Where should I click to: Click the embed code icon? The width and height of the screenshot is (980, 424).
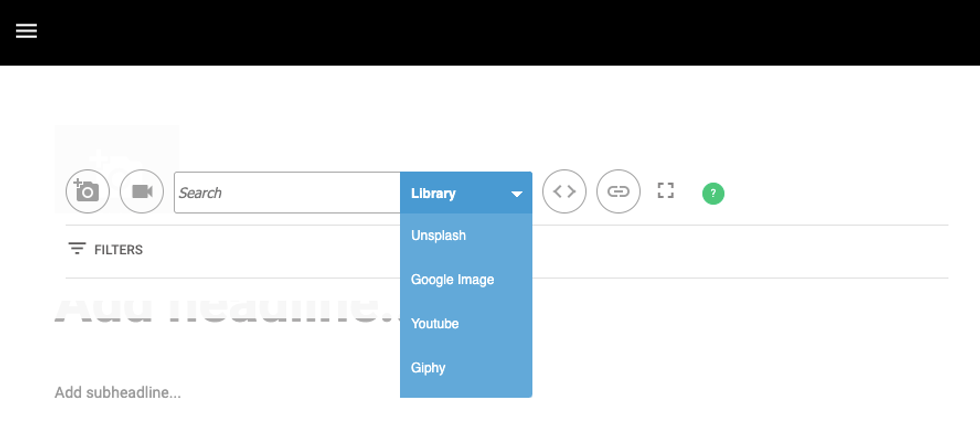[x=564, y=191]
